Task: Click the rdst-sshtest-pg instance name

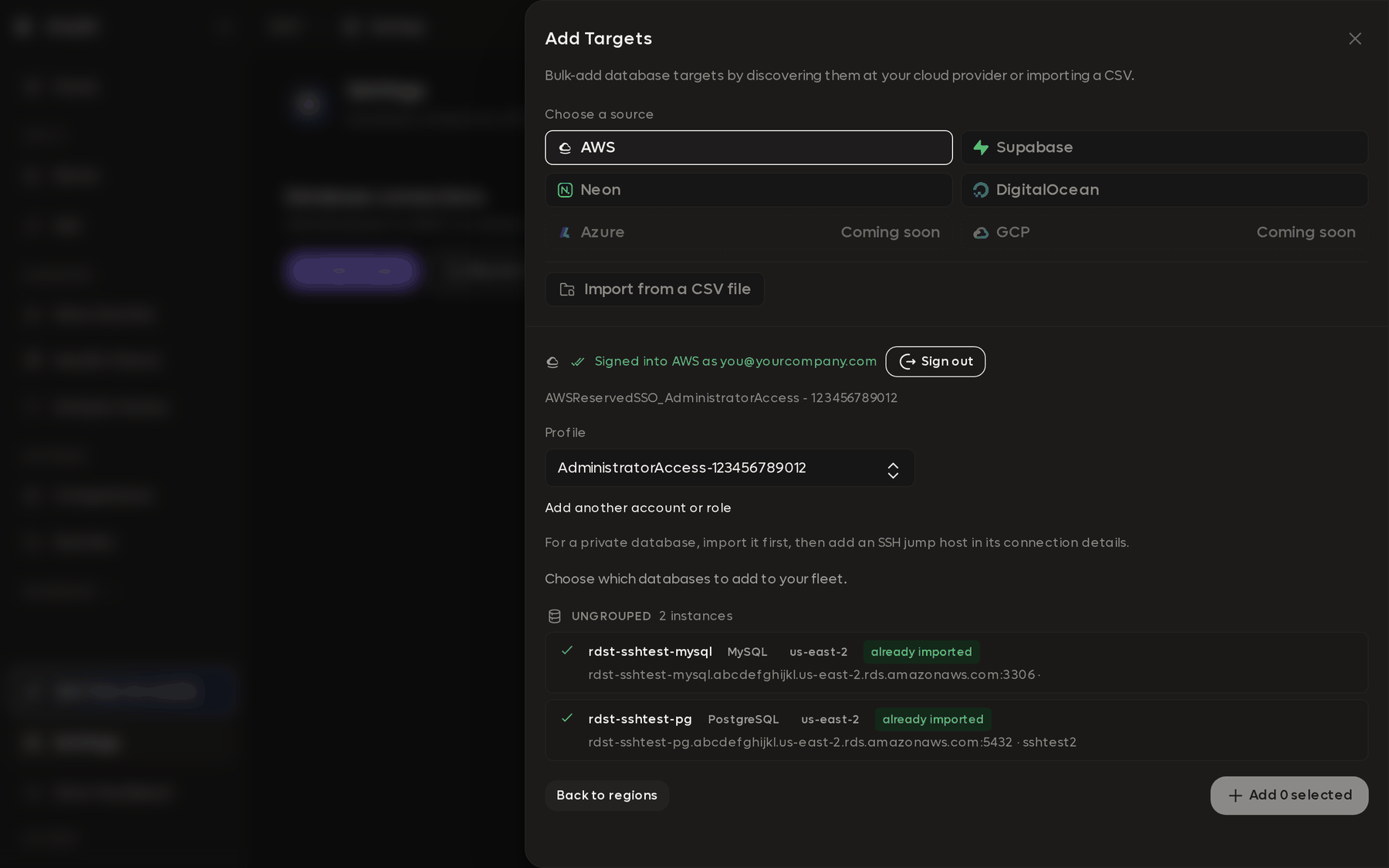Action: [x=640, y=719]
